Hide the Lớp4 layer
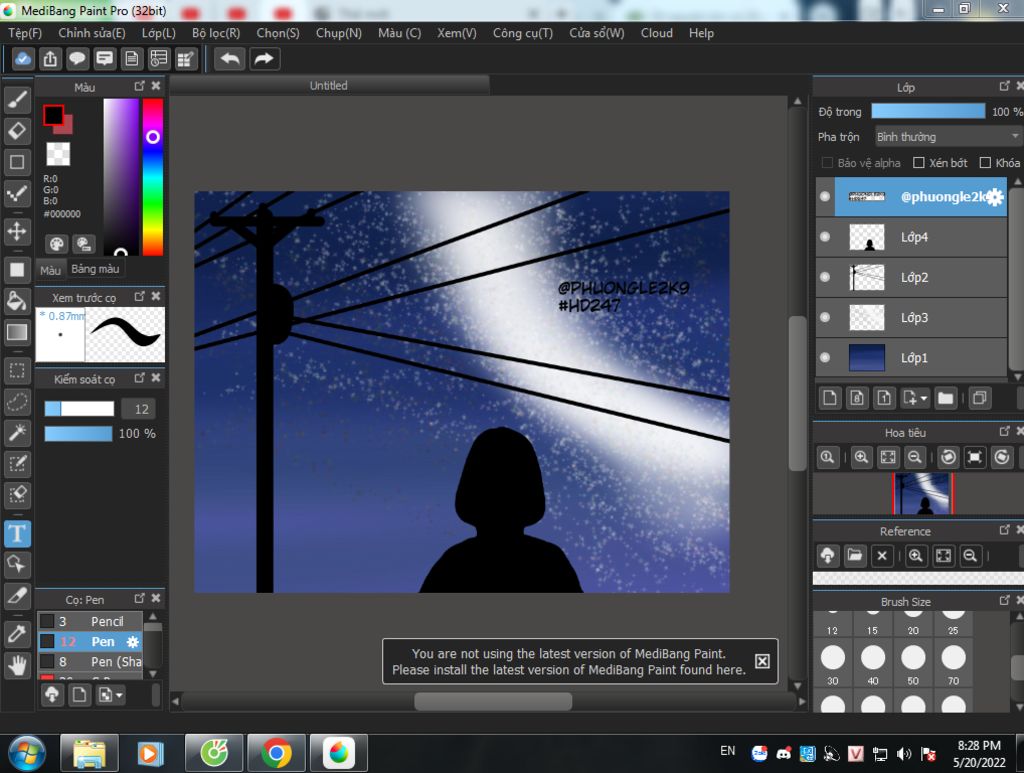 coord(825,237)
